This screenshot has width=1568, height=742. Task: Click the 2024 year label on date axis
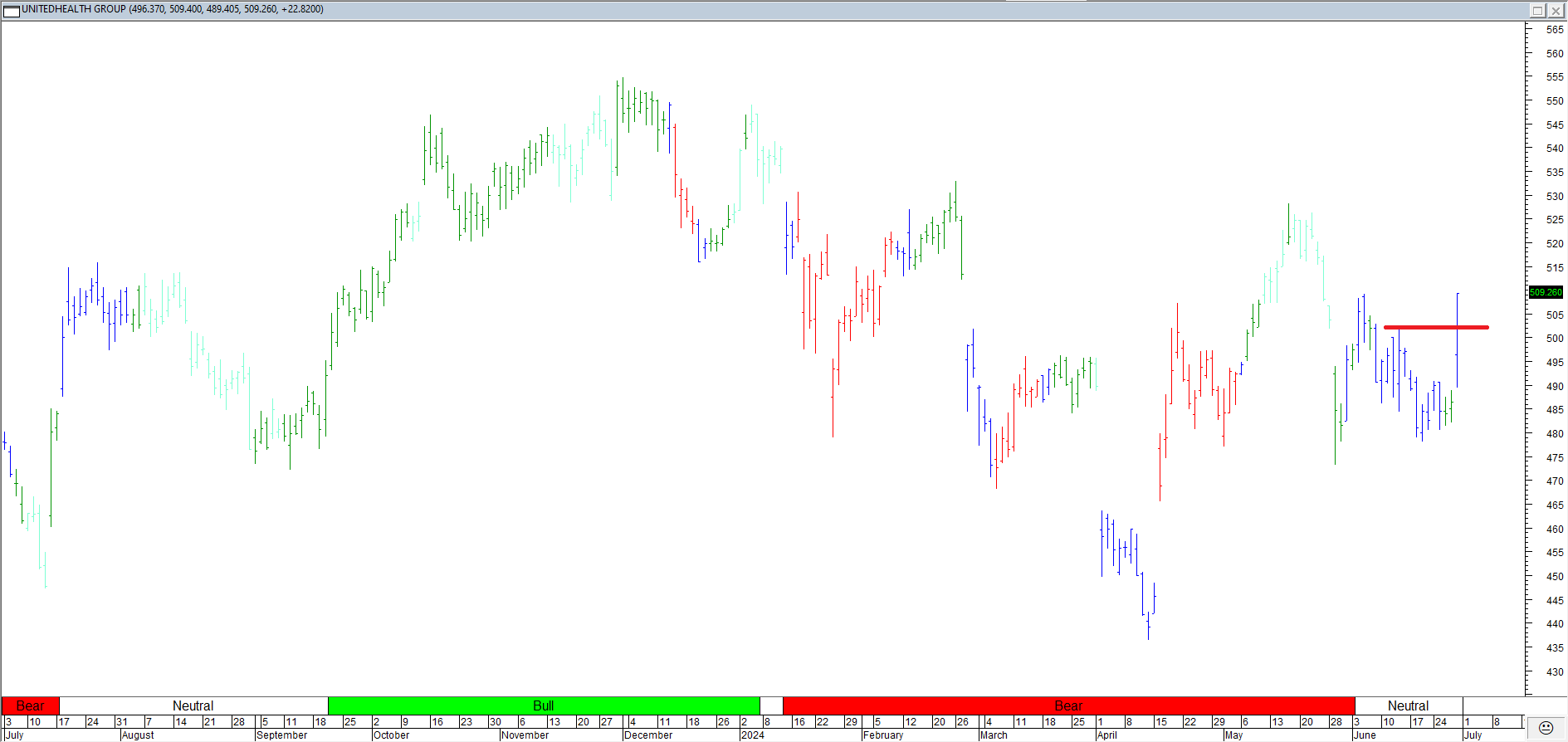tap(753, 735)
